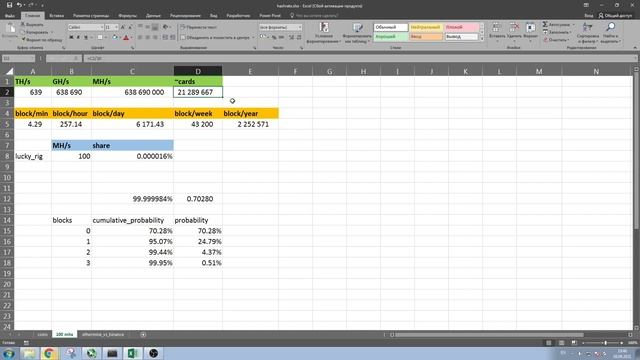
Task: Click the Cut (Вырезать) scissors icon
Action: click(x=23, y=24)
